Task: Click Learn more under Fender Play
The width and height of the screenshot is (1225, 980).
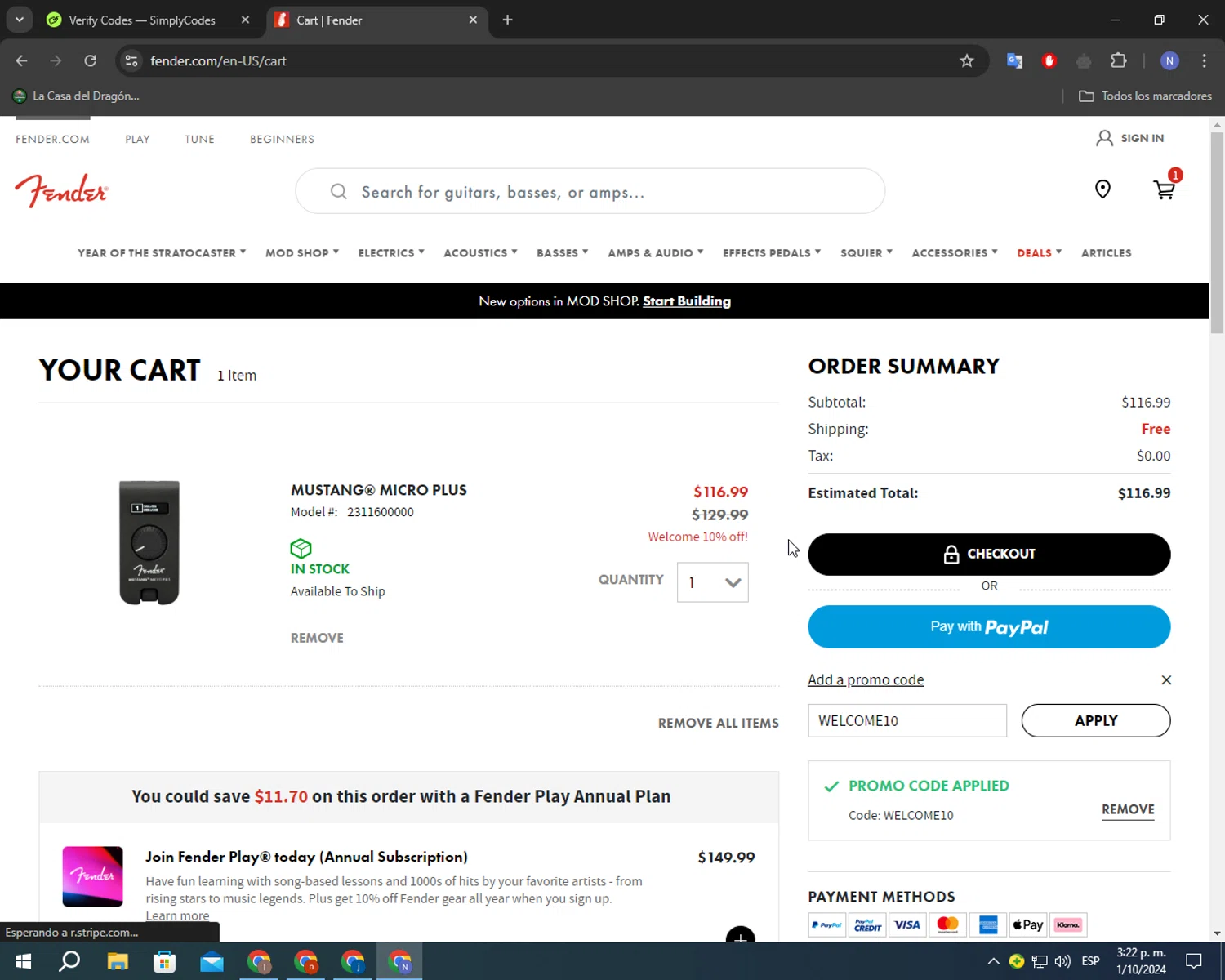Action: 177,915
